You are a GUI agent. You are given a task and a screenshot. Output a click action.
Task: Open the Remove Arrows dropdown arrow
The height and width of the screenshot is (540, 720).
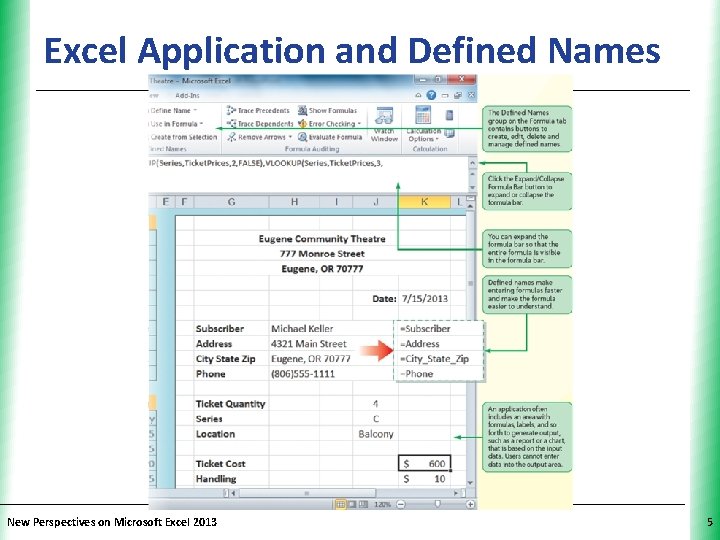290,137
